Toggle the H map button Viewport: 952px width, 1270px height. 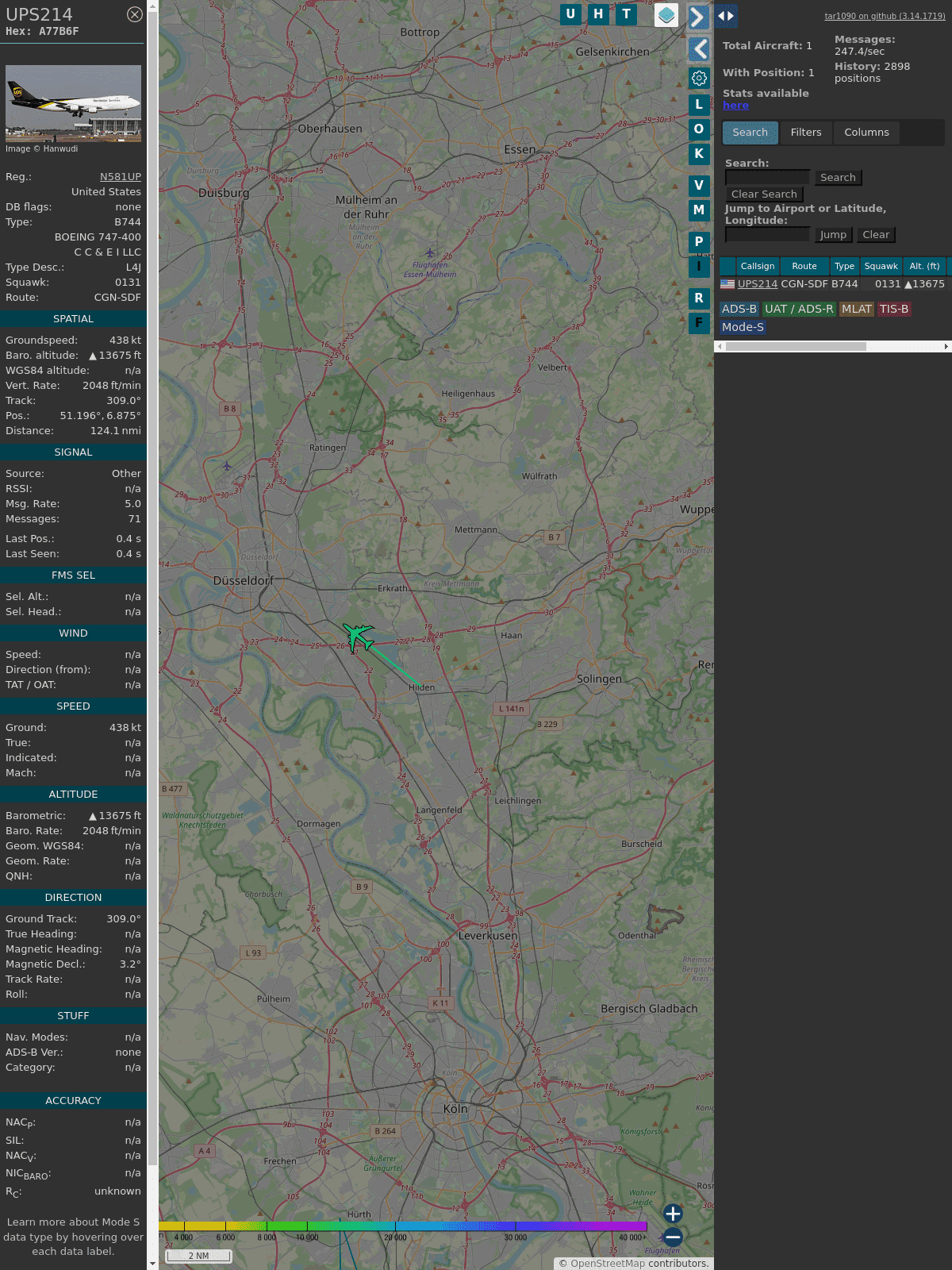[598, 14]
